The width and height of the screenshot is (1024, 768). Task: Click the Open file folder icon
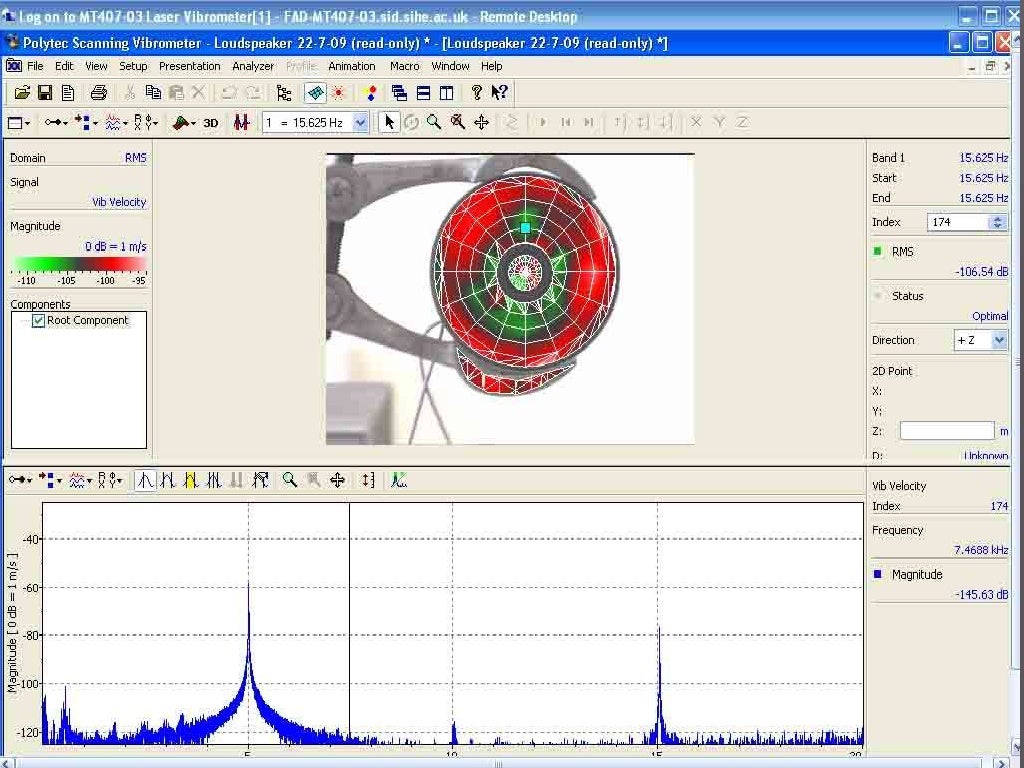[x=22, y=93]
